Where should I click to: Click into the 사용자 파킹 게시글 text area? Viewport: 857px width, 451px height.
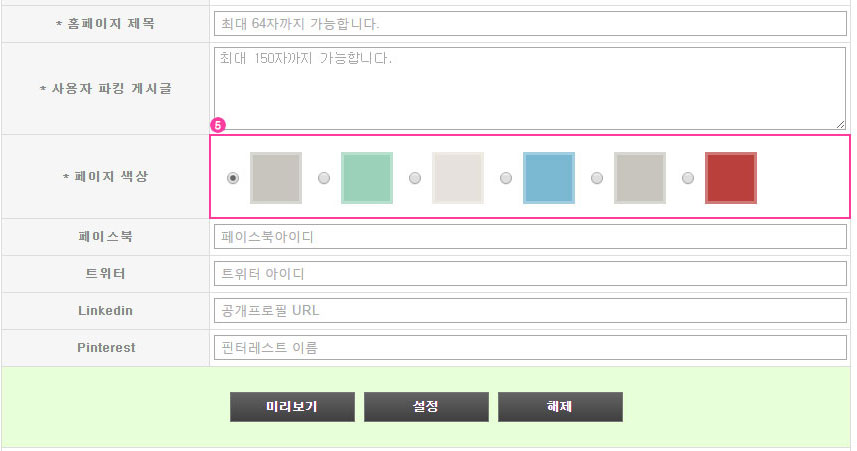[x=530, y=88]
